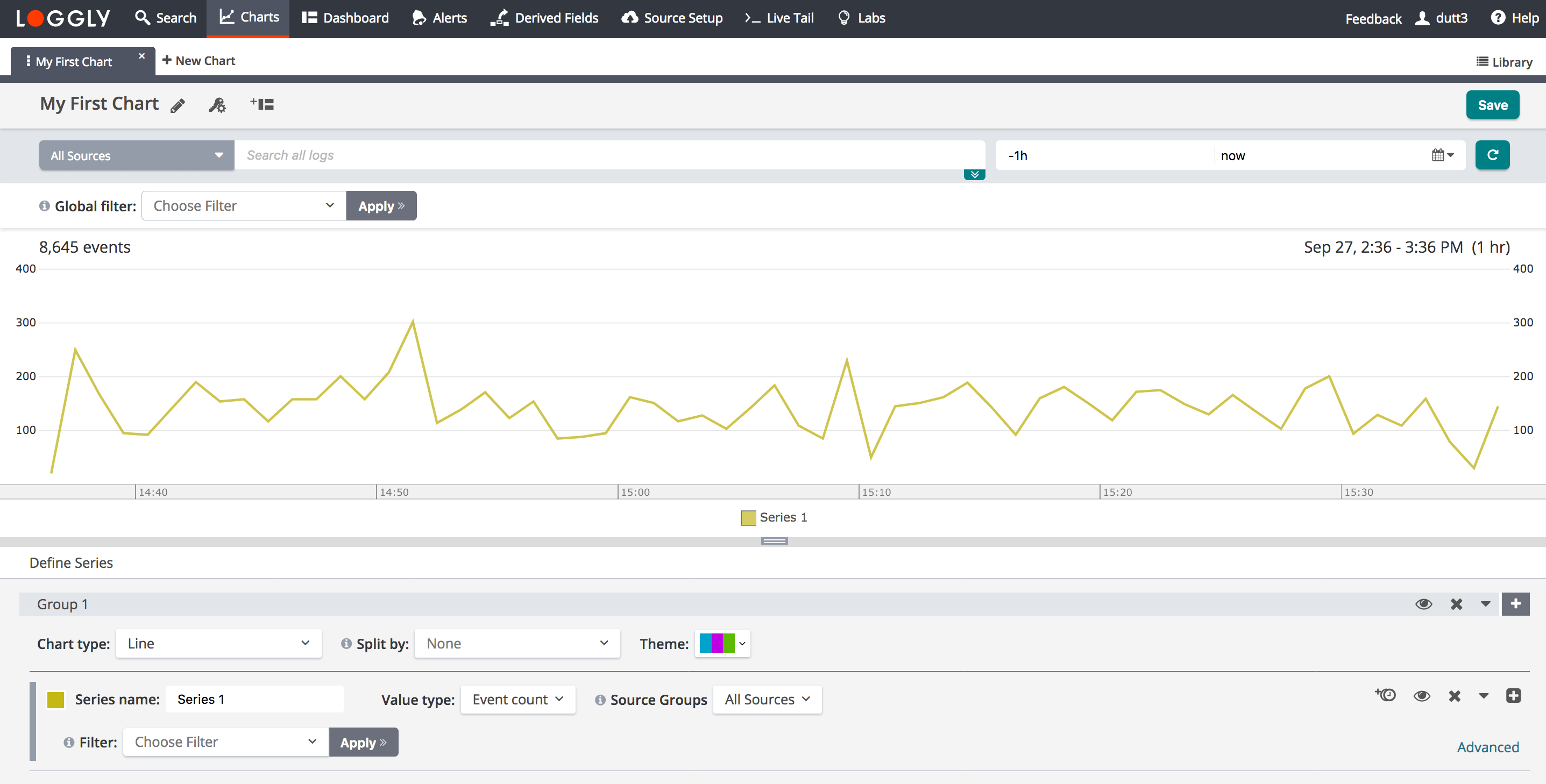Remove Series 1 with the X icon
1546x784 pixels.
[1454, 696]
